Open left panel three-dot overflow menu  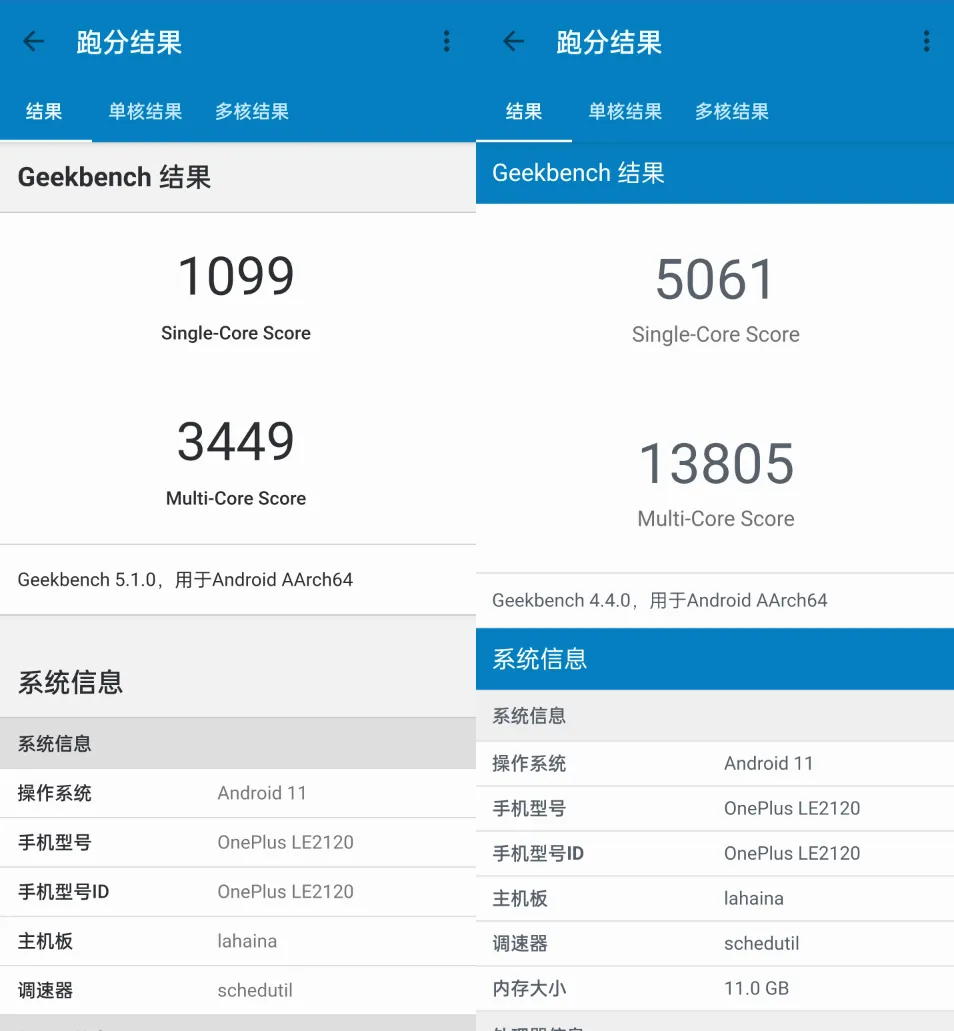click(446, 41)
